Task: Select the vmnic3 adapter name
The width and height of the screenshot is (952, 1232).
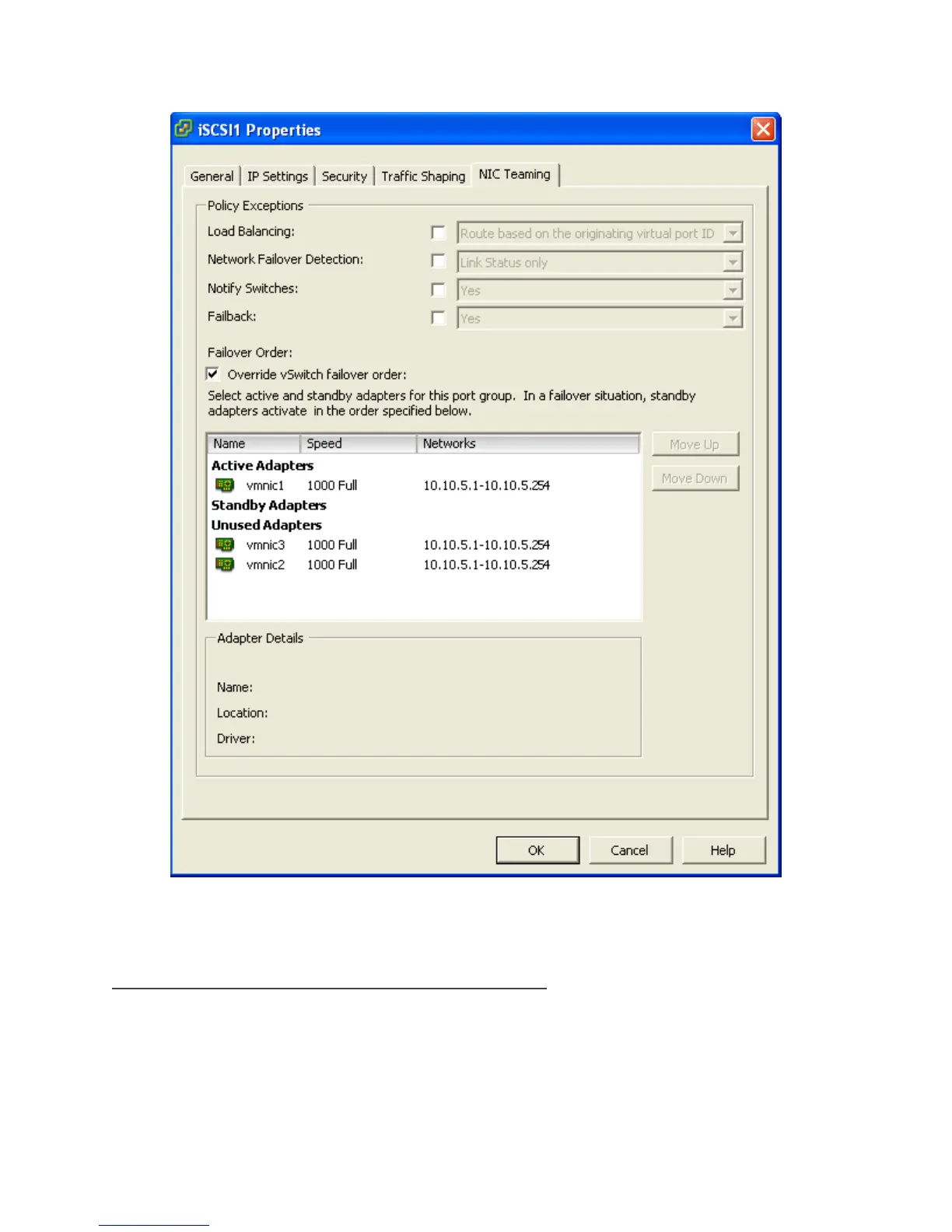Action: [x=265, y=545]
